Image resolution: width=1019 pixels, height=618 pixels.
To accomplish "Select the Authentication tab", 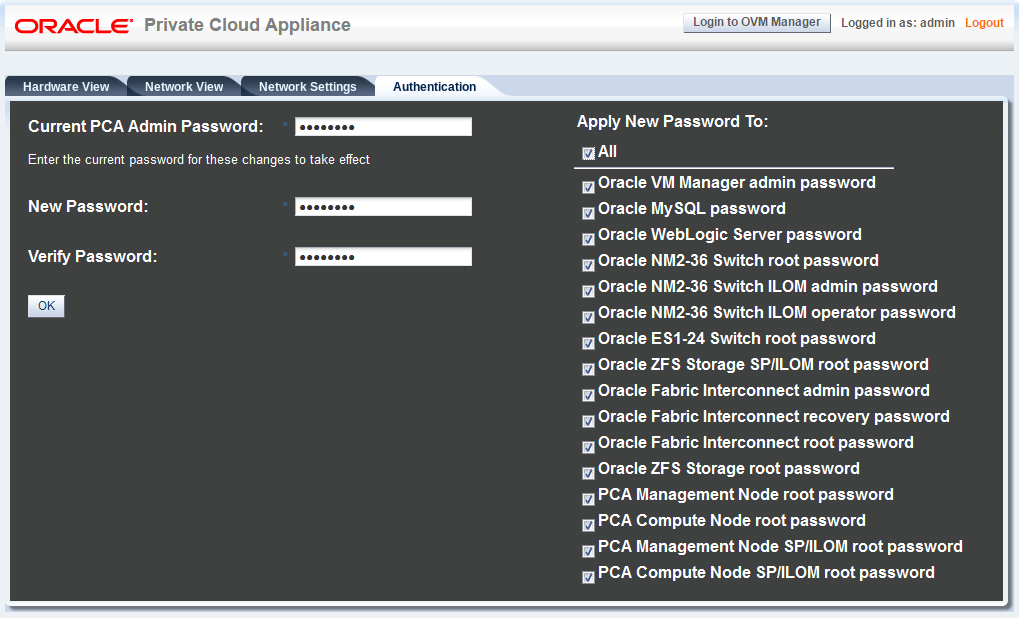I will 434,86.
